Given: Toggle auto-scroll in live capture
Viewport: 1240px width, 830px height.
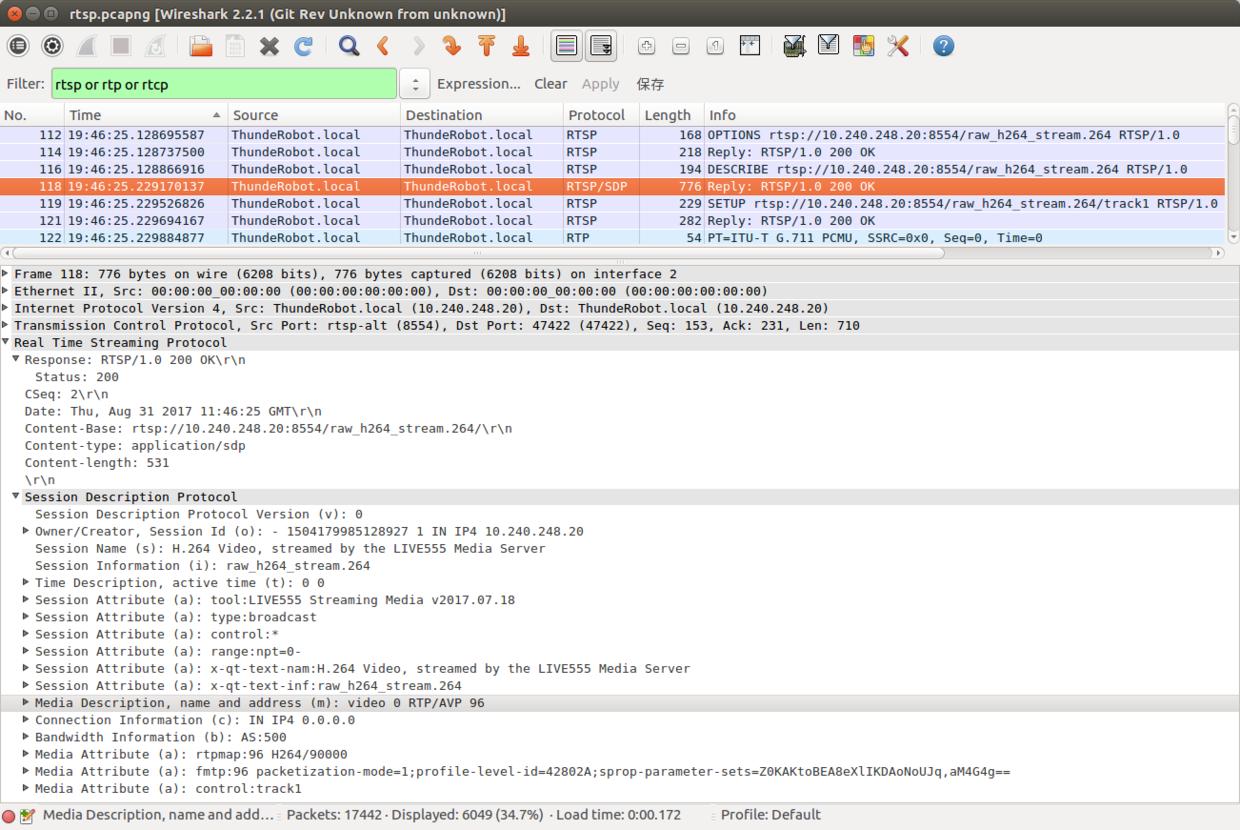Looking at the screenshot, I should click(601, 46).
